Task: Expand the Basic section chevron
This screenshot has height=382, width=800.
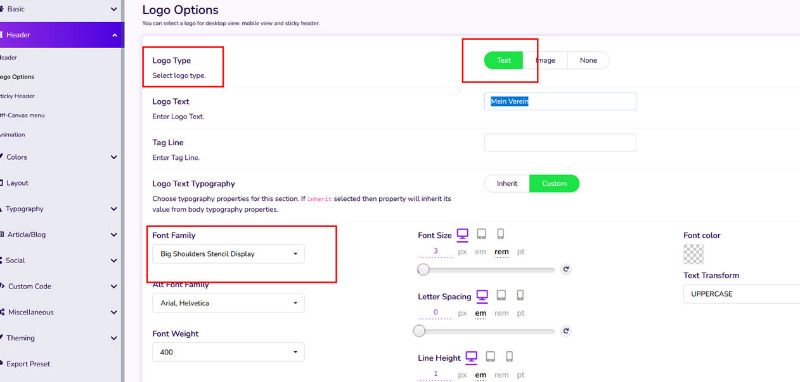Action: click(x=114, y=9)
